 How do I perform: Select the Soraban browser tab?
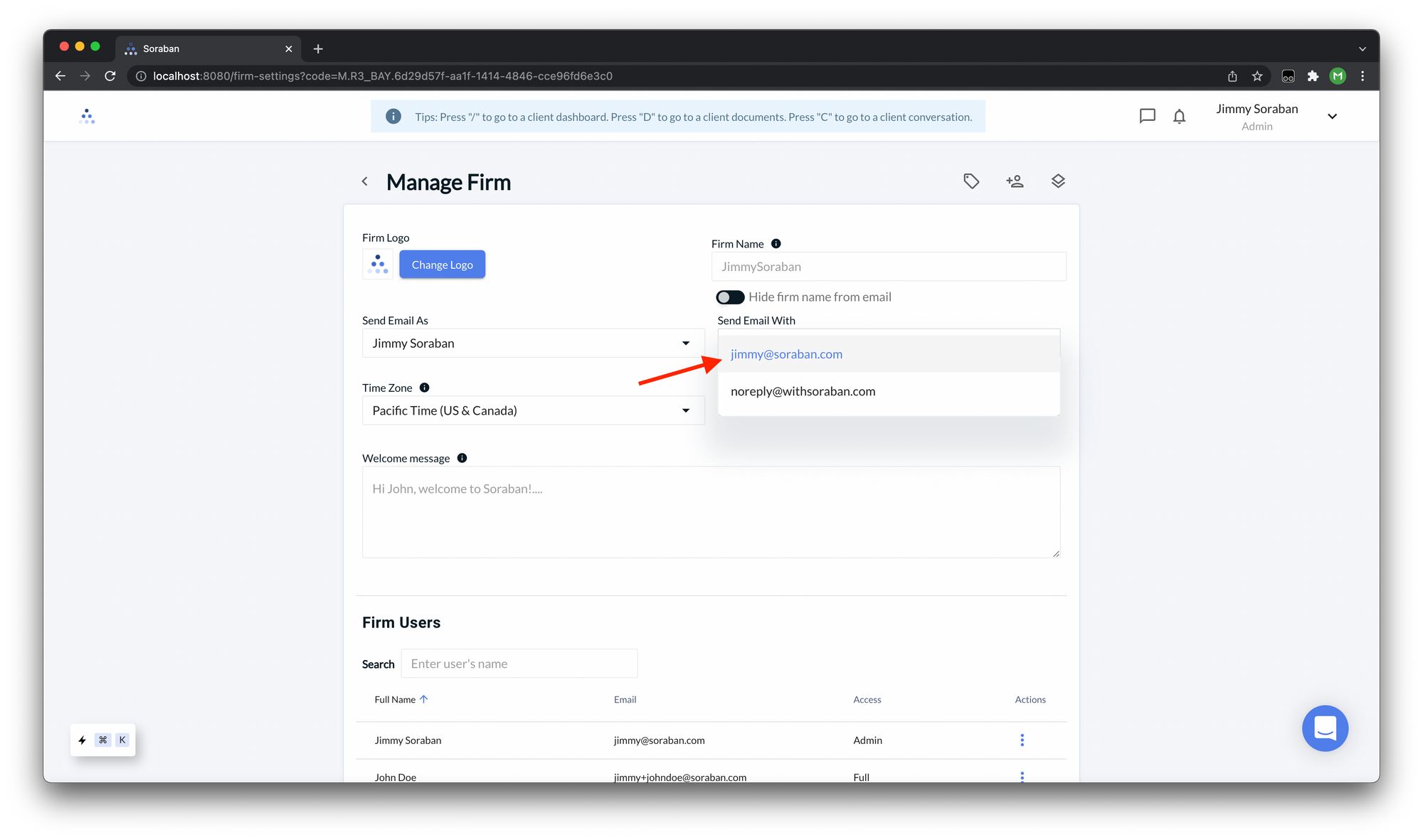[x=208, y=49]
